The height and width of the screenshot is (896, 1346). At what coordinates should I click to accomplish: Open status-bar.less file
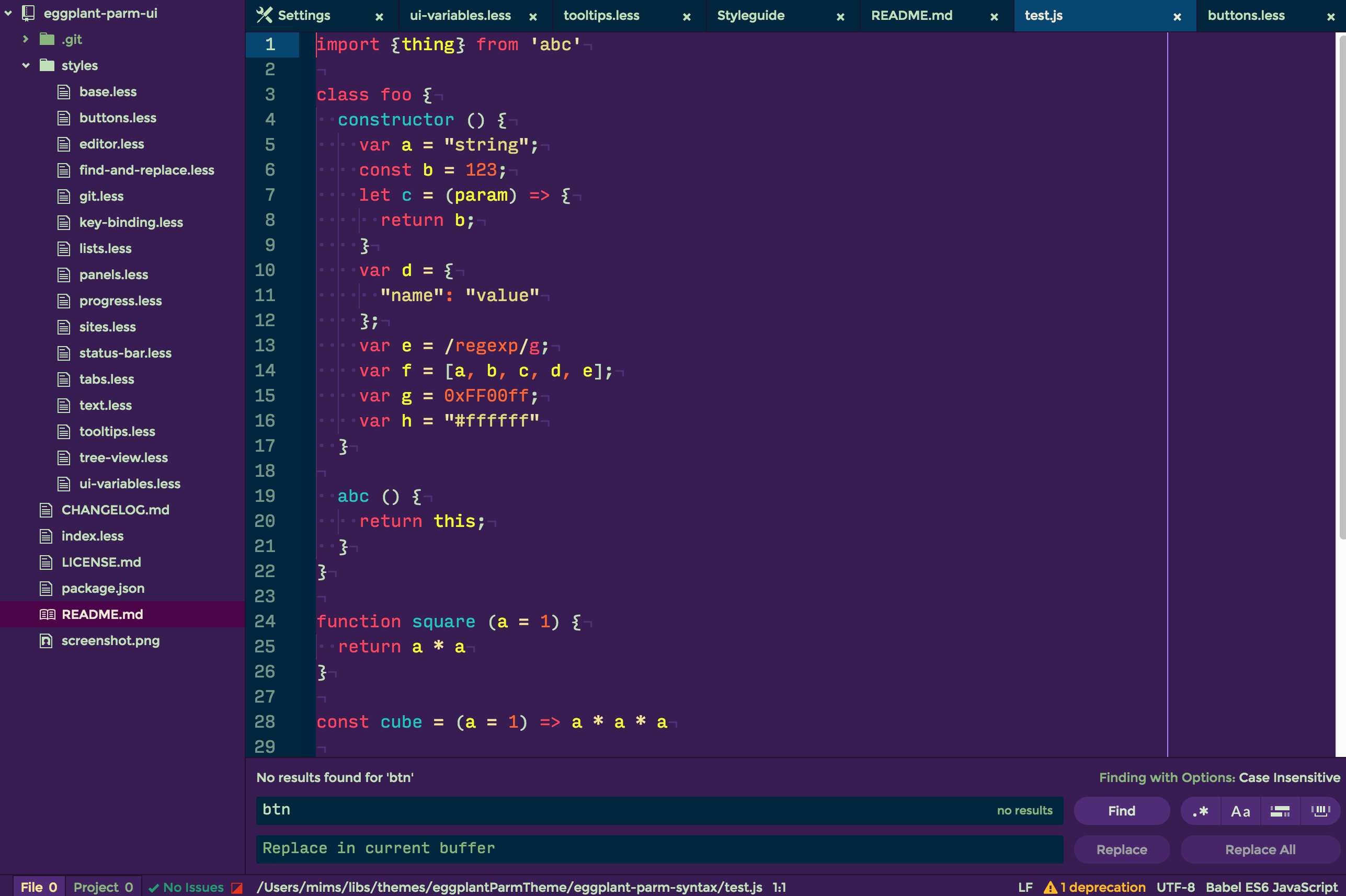pos(125,353)
